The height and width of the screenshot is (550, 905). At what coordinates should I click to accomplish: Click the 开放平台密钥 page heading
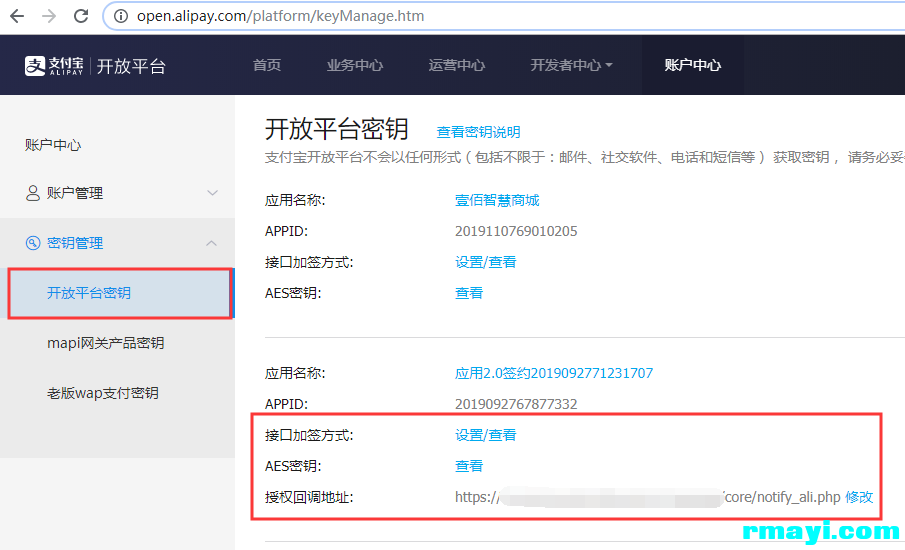(x=337, y=129)
